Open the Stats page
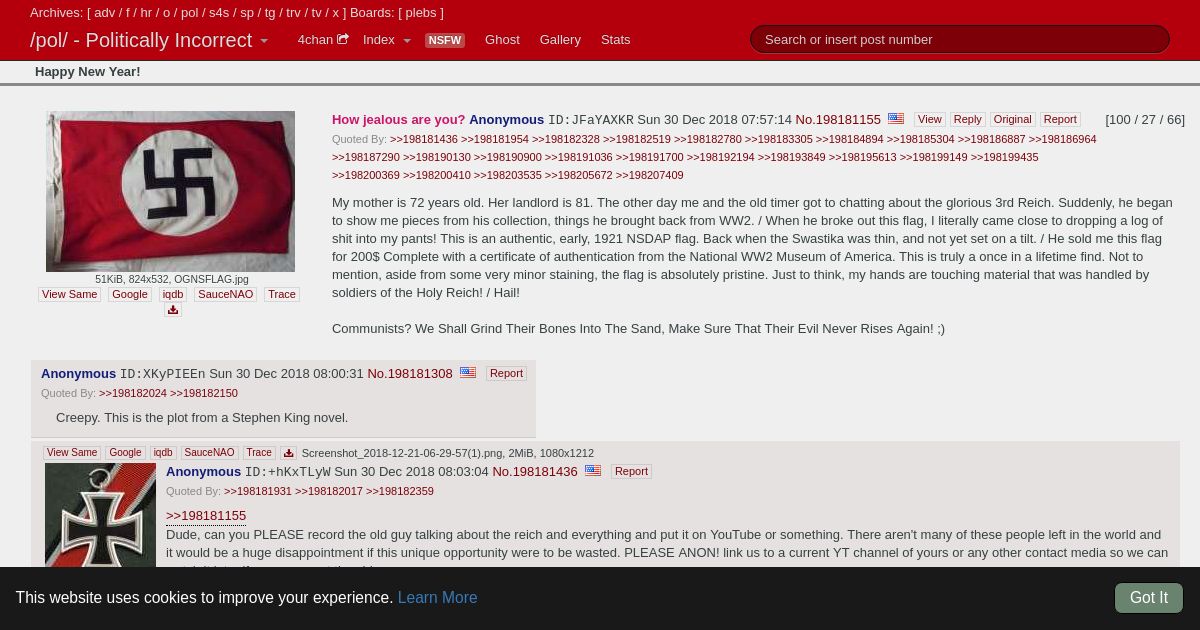1200x630 pixels. (616, 39)
